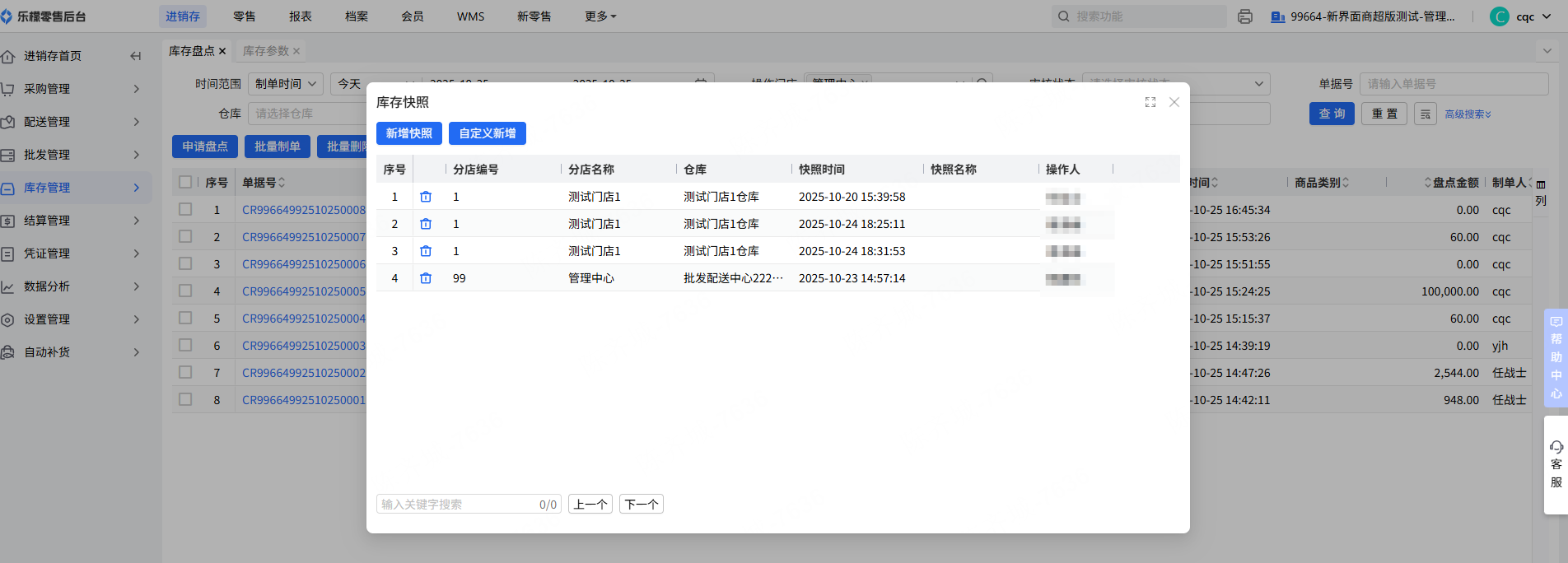The image size is (1568, 563).
Task: Click the 重置 button
Action: click(x=1384, y=114)
